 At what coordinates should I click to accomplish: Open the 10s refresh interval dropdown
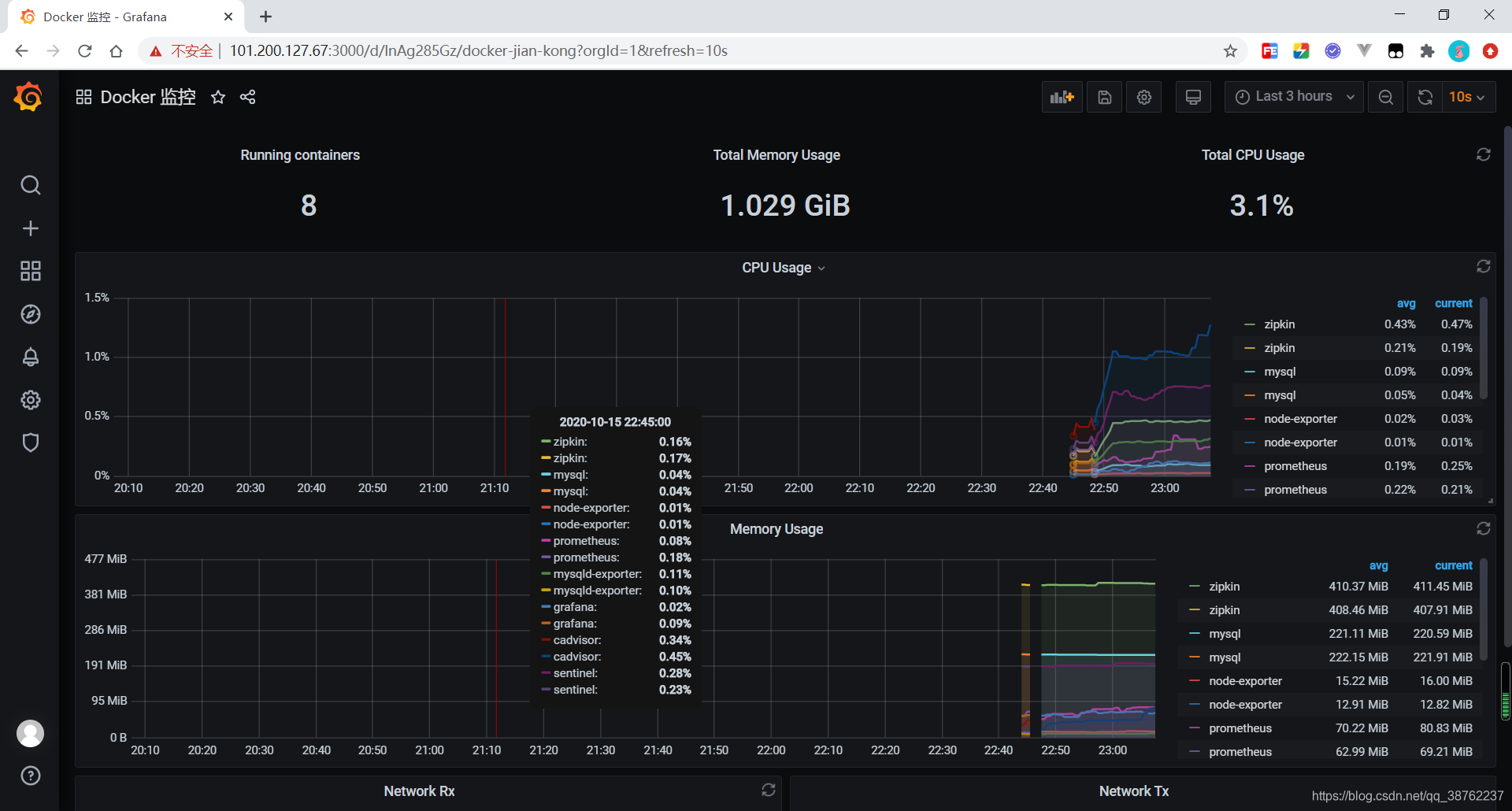[x=1467, y=97]
